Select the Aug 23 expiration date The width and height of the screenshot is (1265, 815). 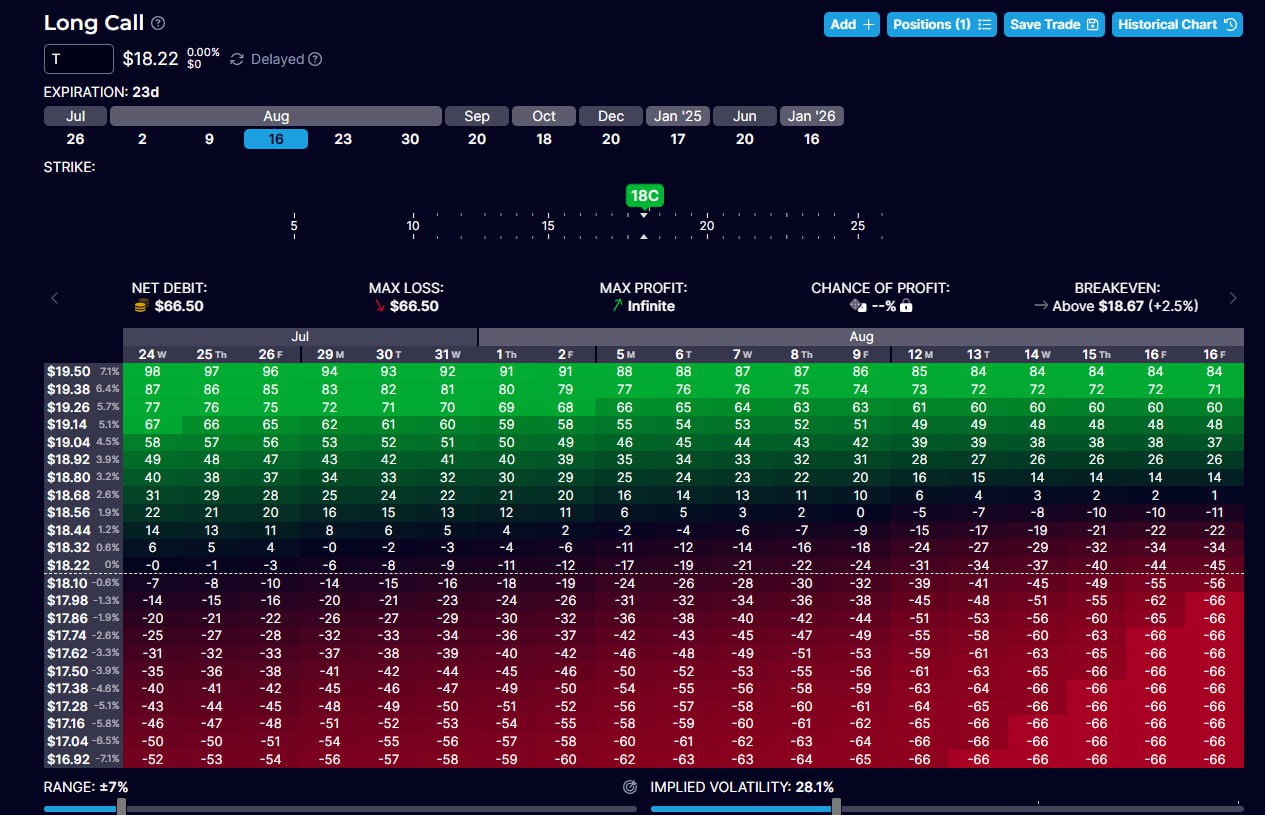coord(343,139)
